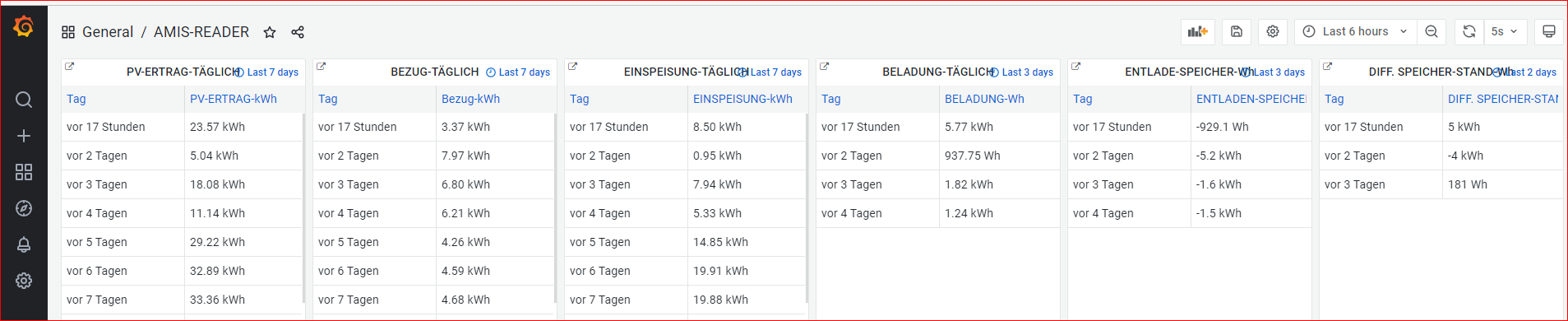Open the Dashboards grid icon in sidebar
Image resolution: width=1568 pixels, height=321 pixels.
pyautogui.click(x=24, y=172)
